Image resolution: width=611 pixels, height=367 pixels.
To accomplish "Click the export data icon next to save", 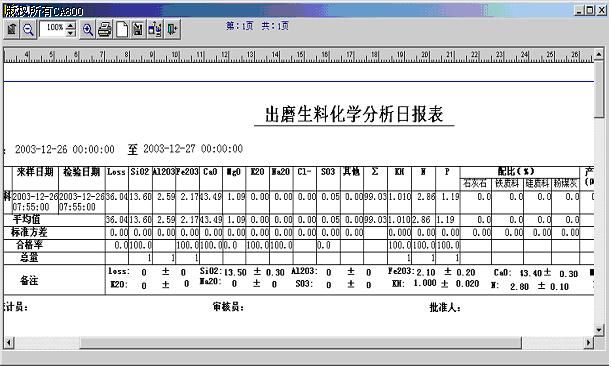I will pos(155,29).
